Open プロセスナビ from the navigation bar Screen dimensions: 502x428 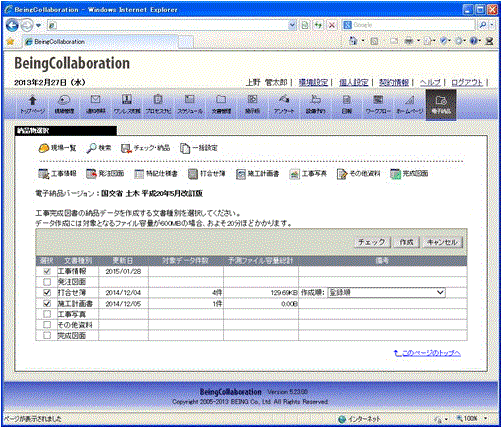pos(158,104)
